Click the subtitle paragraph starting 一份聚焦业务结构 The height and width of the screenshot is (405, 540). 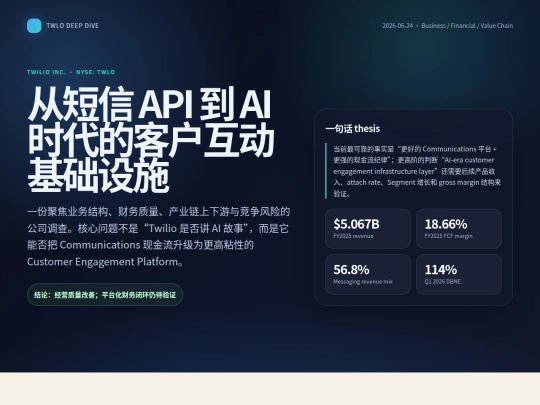point(158,237)
